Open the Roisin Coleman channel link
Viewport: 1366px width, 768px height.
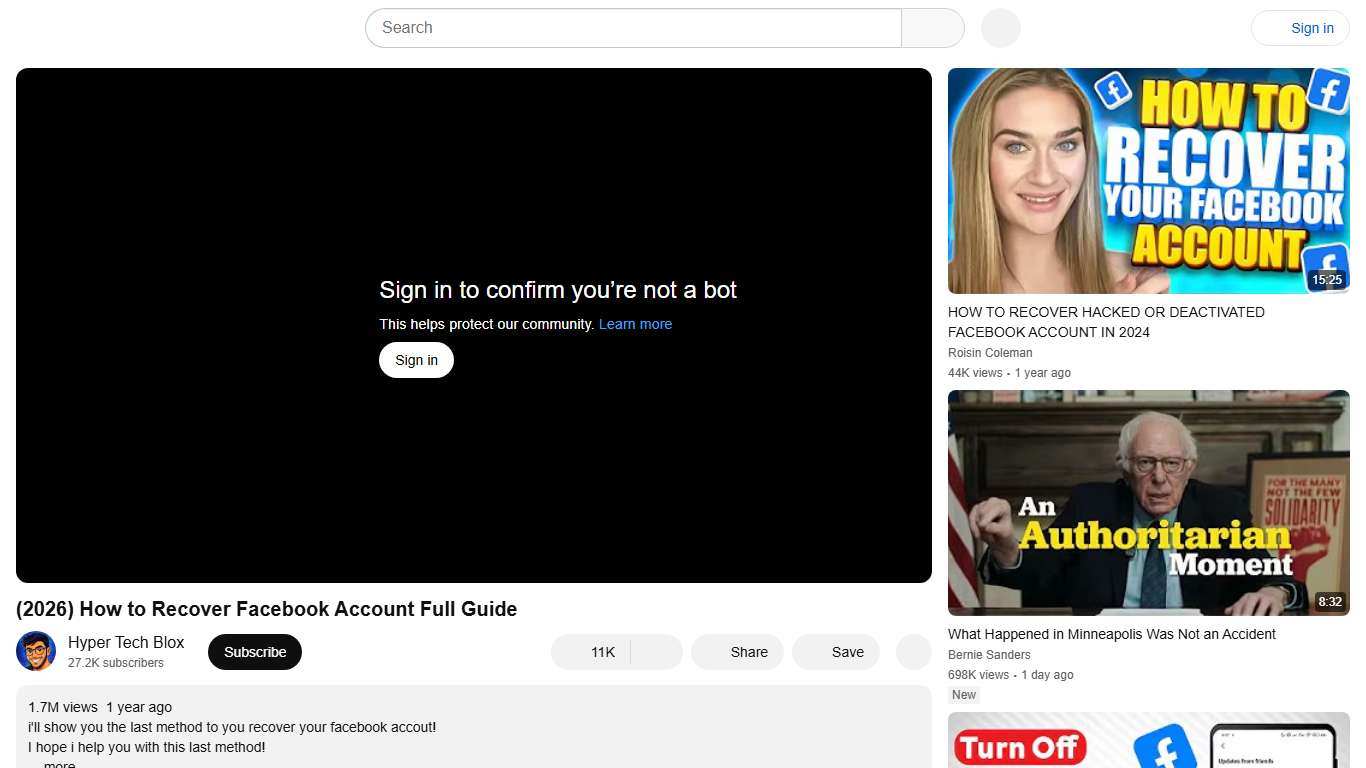(989, 352)
